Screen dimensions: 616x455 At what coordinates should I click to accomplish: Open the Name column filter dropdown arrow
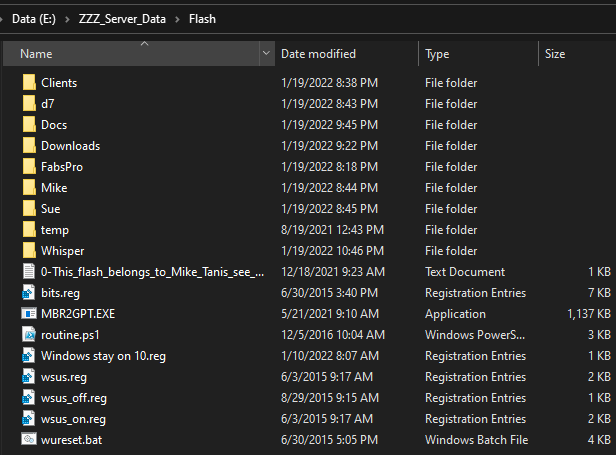(266, 53)
